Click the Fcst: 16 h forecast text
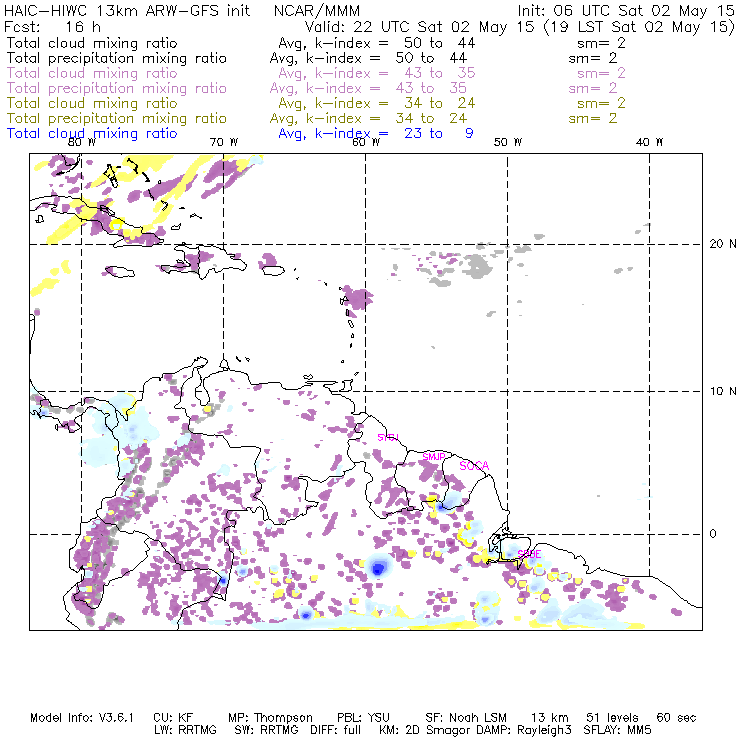 click(52, 27)
